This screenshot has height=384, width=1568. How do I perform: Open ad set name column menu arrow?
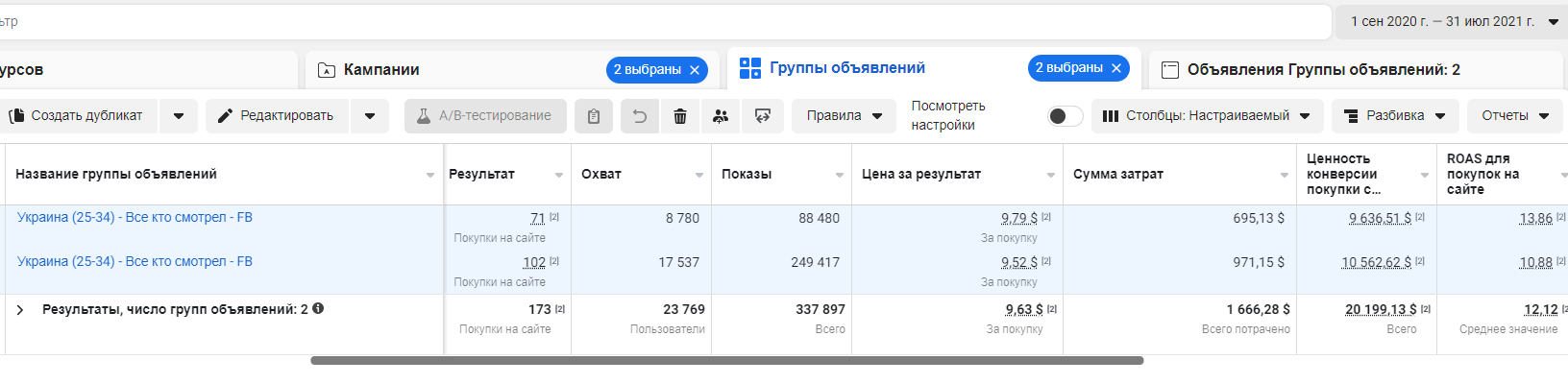click(430, 175)
